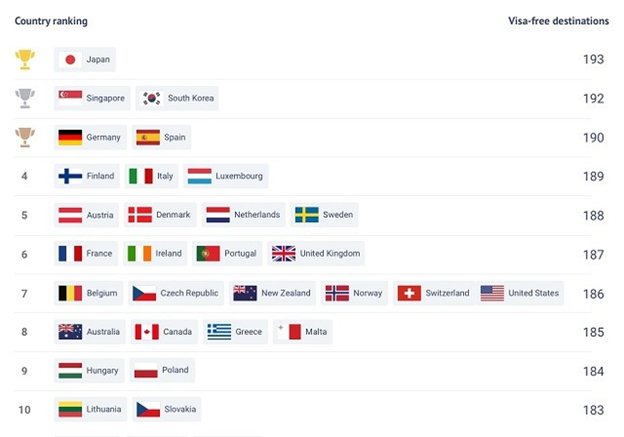
Task: Open the Singapore country chip
Action: pyautogui.click(x=92, y=98)
